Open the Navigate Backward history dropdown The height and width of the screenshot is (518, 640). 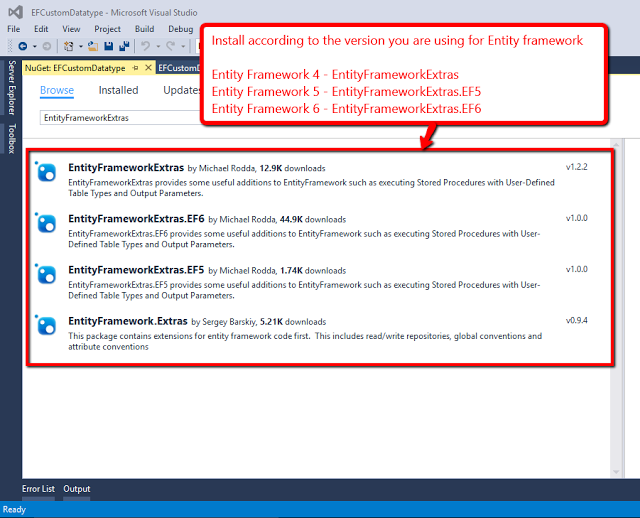[35, 47]
